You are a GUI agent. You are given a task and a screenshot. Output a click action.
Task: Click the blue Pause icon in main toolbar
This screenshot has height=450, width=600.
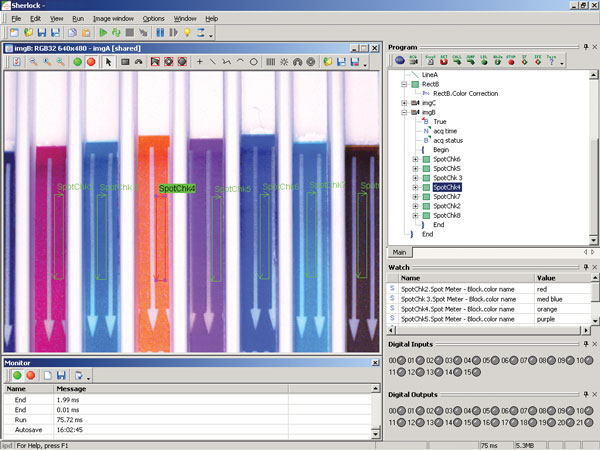coord(160,33)
